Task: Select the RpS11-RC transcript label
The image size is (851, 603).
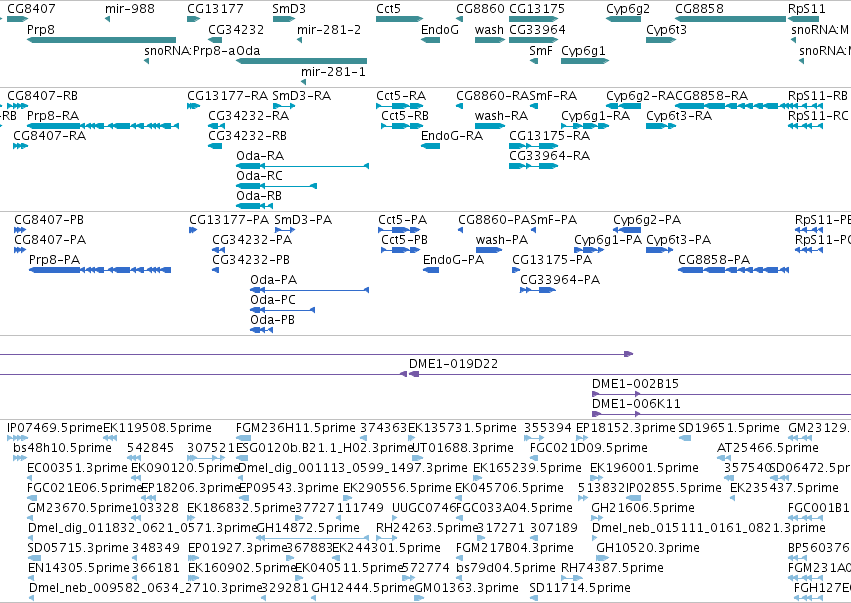Action: tap(818, 116)
